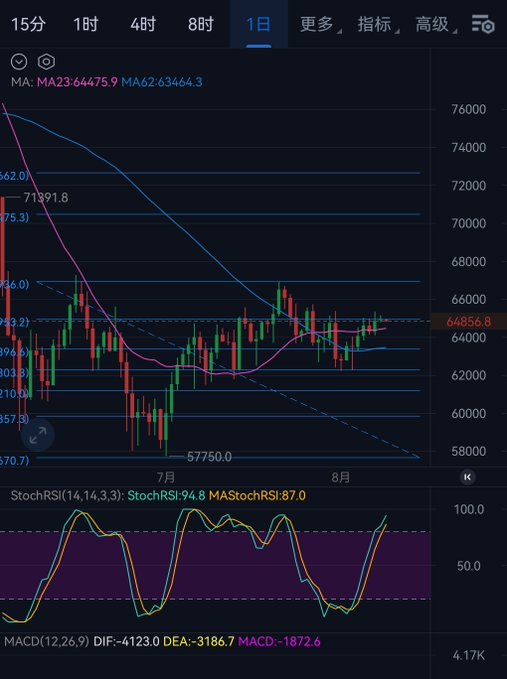Tap the DIF:-4123.0 value
The height and width of the screenshot is (679, 507).
coord(126,641)
